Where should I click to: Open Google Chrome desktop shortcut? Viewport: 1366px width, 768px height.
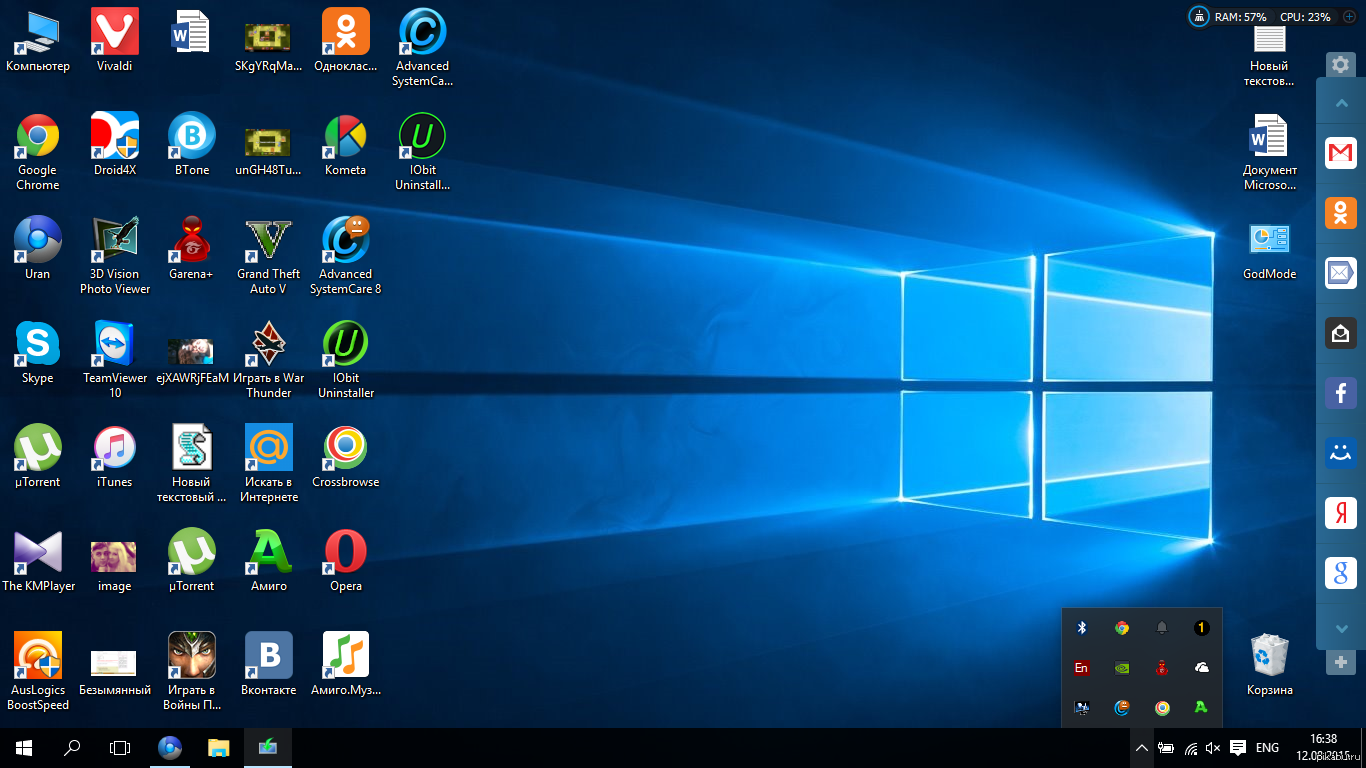click(38, 151)
